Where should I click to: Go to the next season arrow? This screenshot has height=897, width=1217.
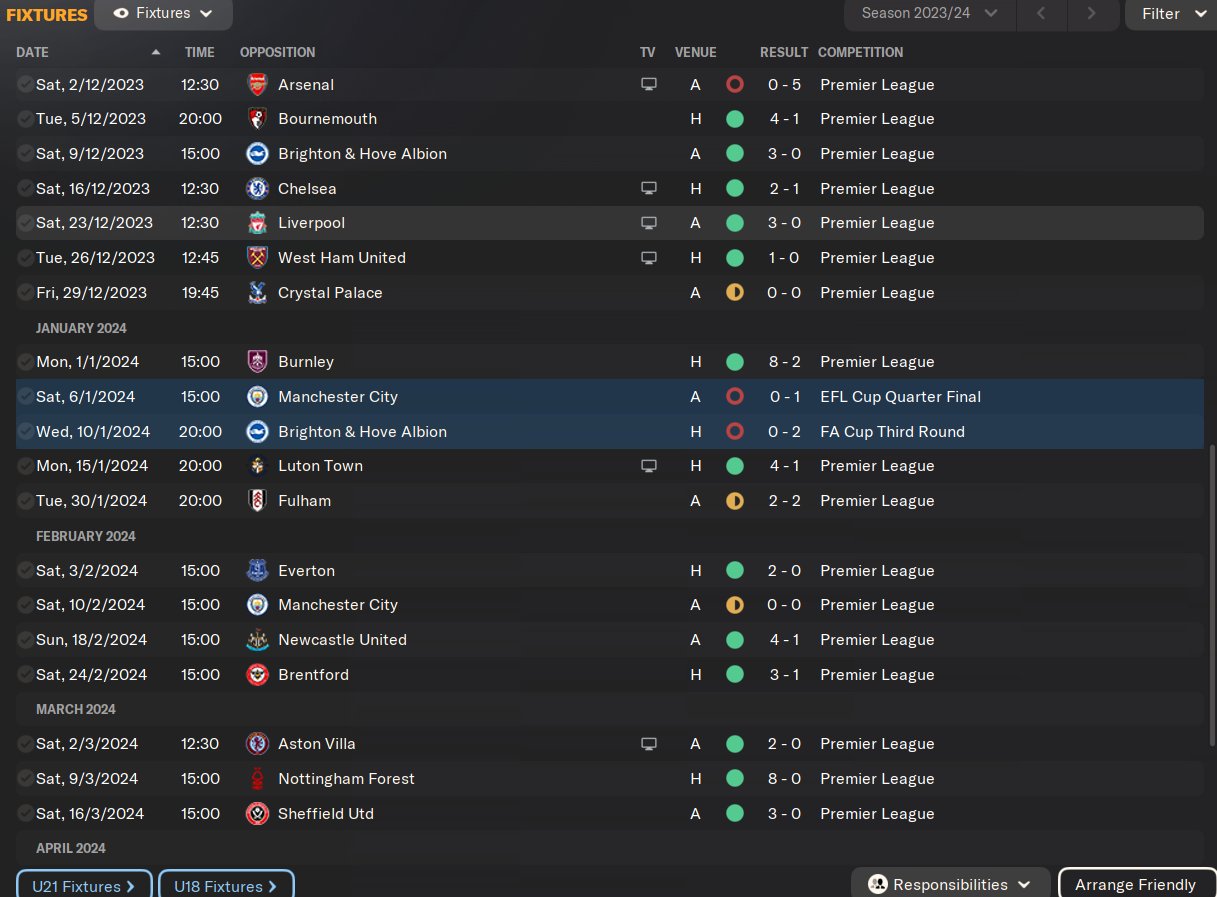click(1091, 14)
